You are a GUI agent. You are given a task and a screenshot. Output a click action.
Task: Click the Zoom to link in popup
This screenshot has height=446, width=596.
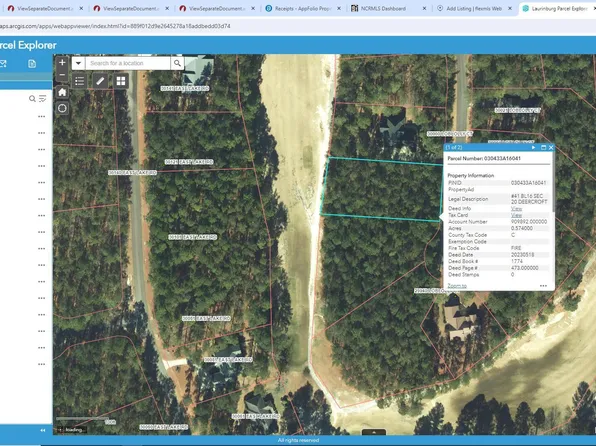click(457, 286)
